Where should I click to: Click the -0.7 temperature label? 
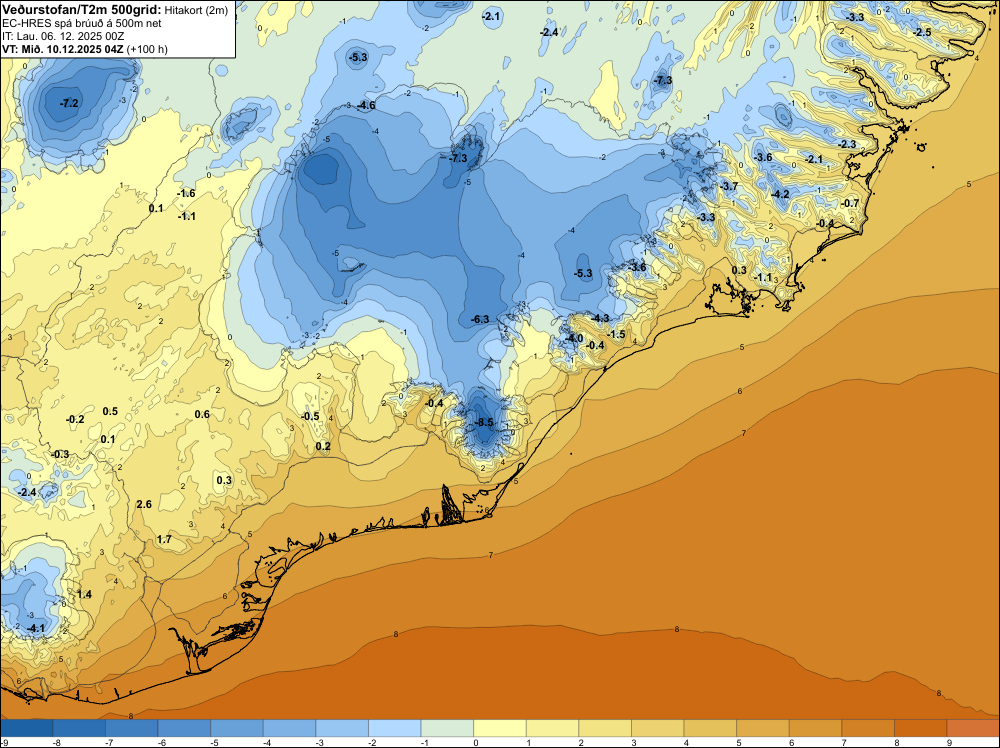[x=849, y=203]
